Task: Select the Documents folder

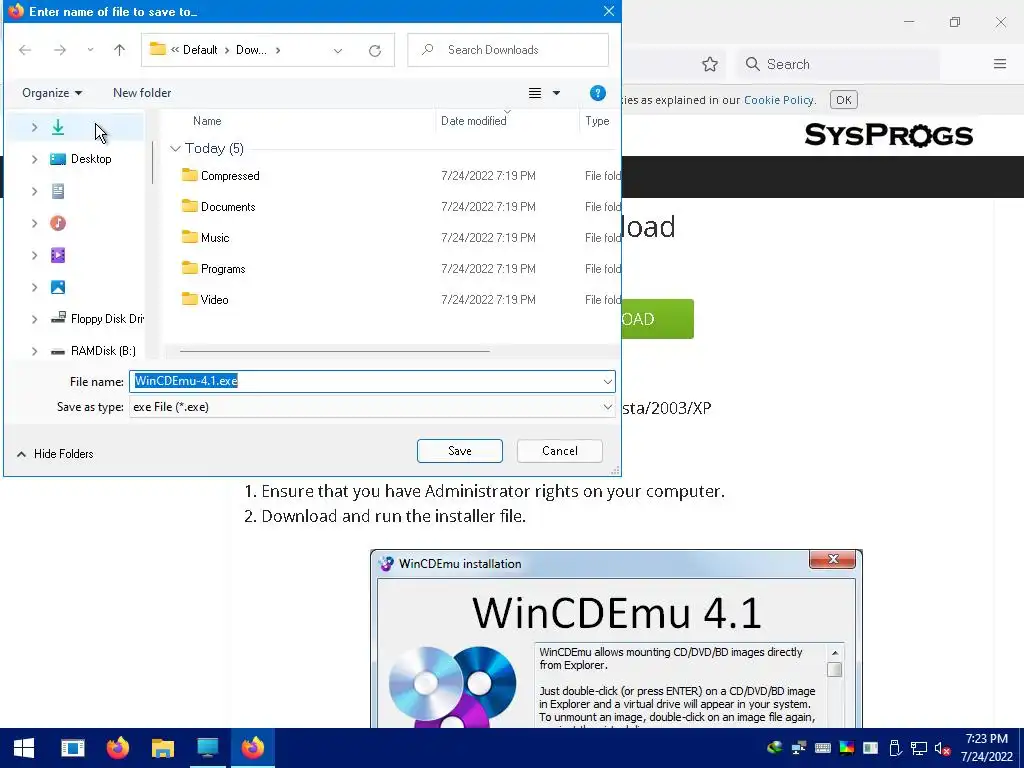Action: pos(219,206)
